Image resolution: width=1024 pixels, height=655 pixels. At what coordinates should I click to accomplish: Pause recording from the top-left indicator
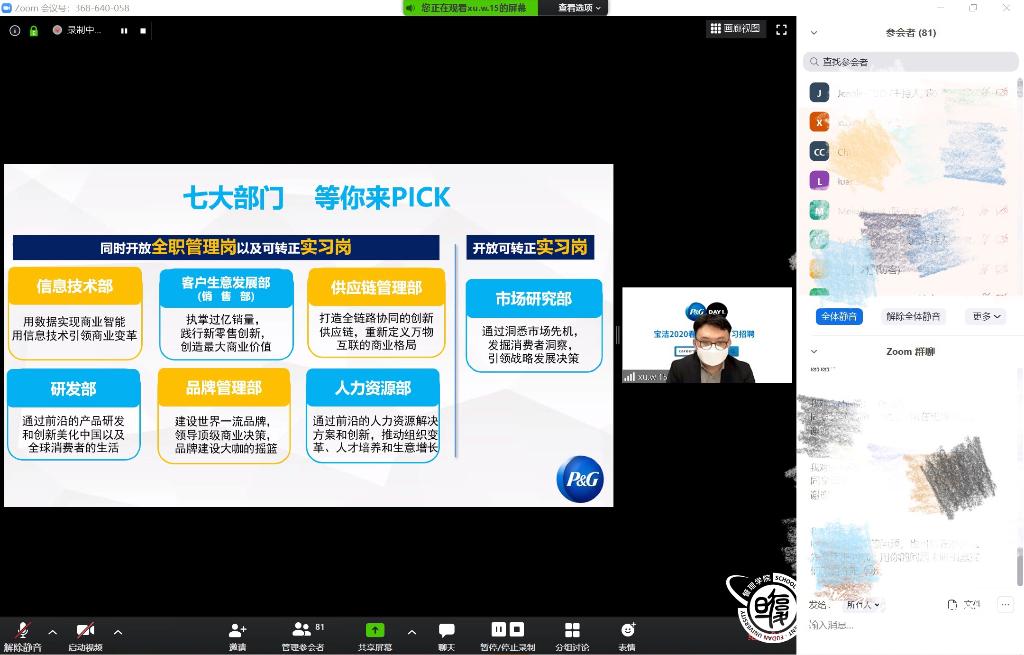click(x=124, y=31)
